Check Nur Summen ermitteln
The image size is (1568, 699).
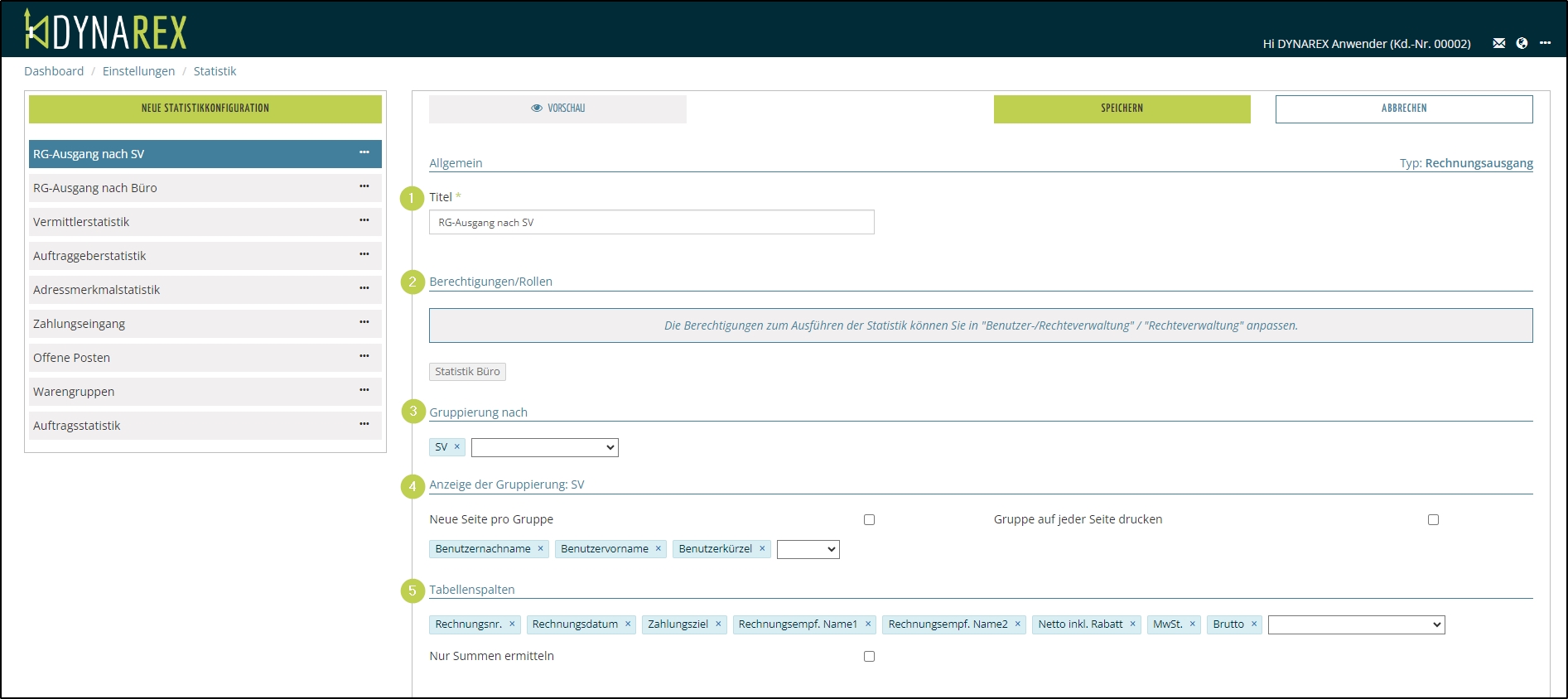tap(869, 657)
